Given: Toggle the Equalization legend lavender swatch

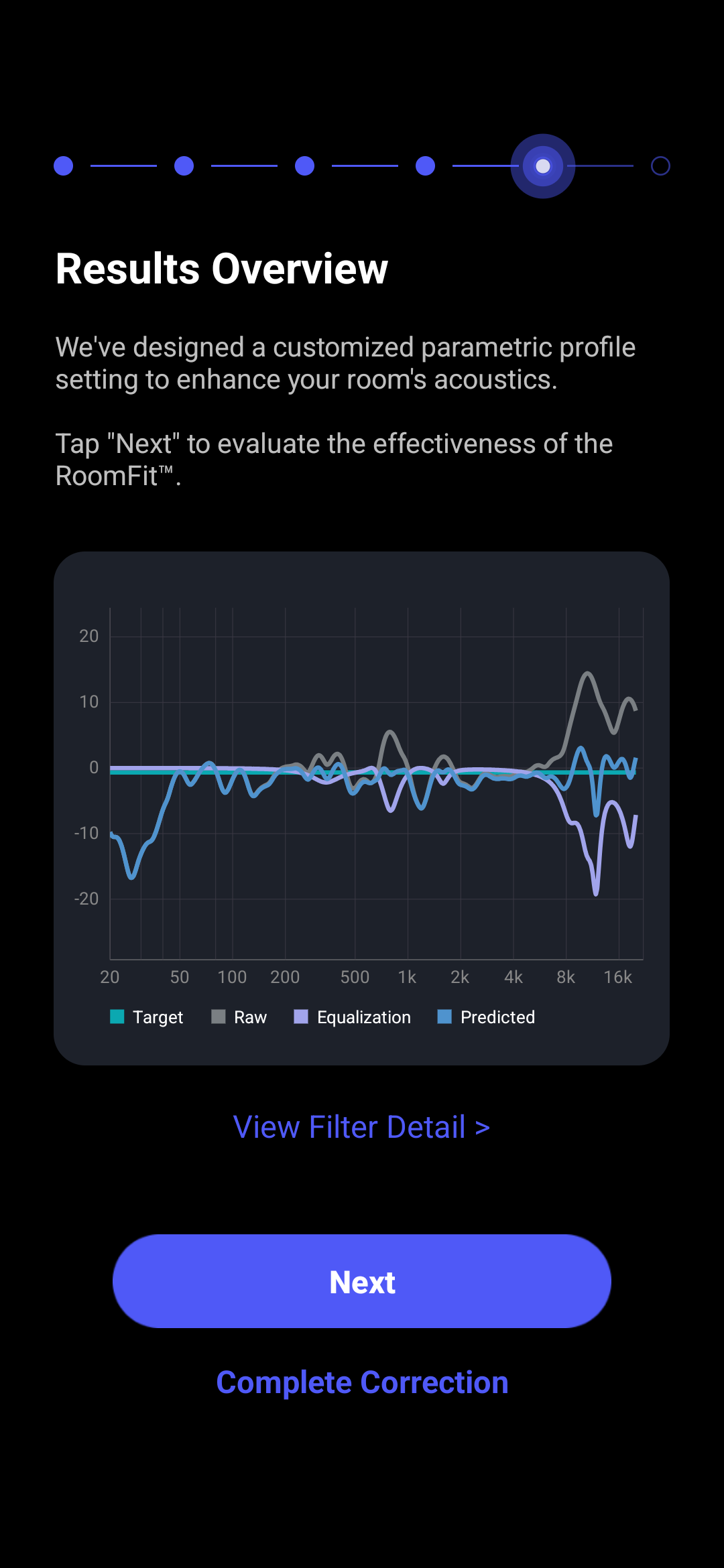Looking at the screenshot, I should coord(302,1017).
